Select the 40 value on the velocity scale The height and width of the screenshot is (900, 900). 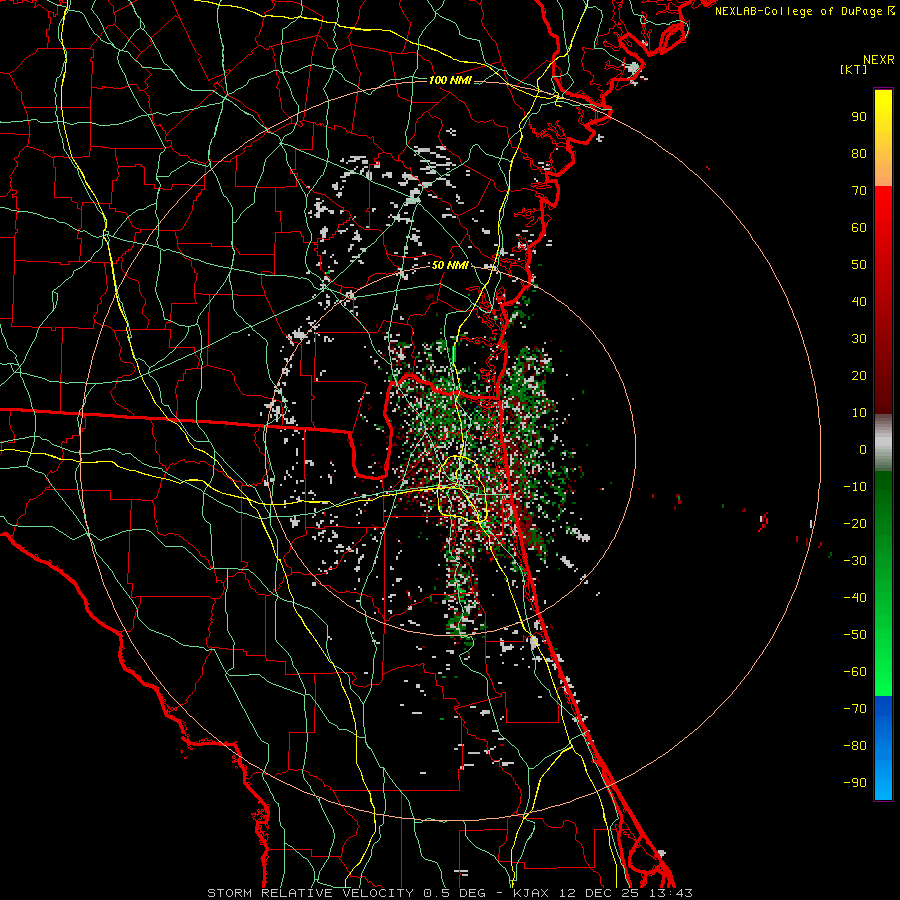tap(859, 301)
